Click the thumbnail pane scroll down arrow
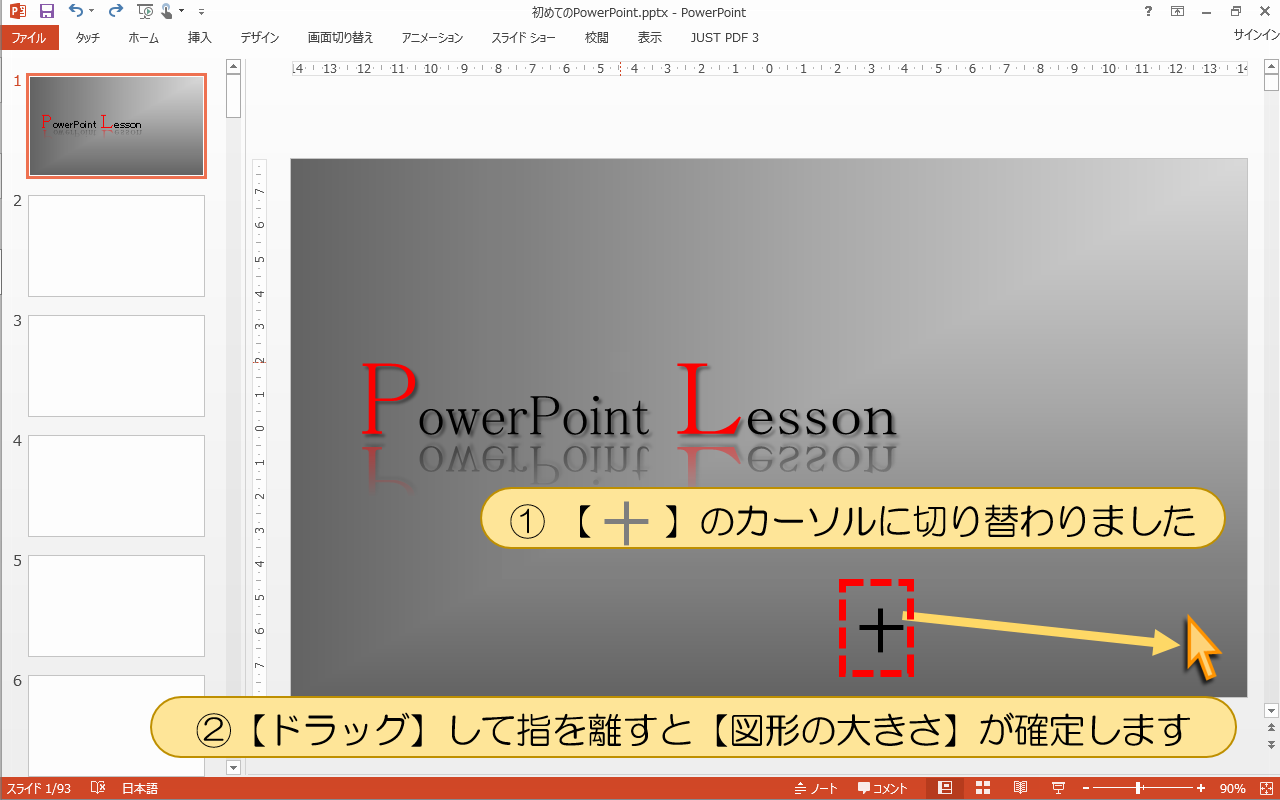This screenshot has height=800, width=1280. tap(234, 767)
